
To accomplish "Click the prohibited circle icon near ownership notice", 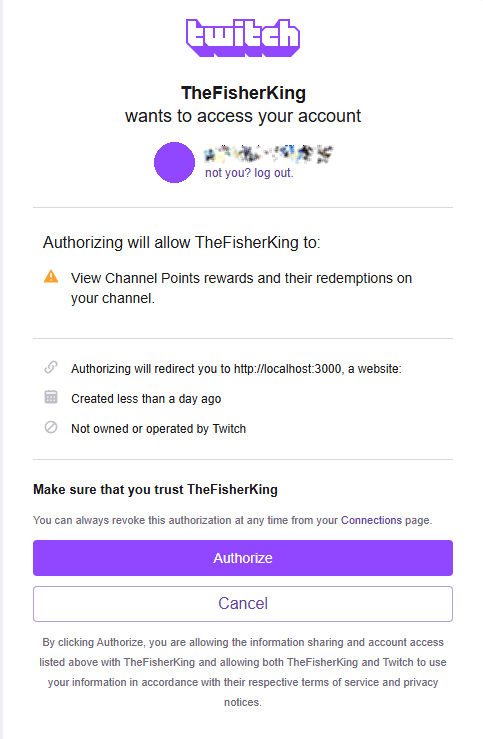I will [51, 427].
